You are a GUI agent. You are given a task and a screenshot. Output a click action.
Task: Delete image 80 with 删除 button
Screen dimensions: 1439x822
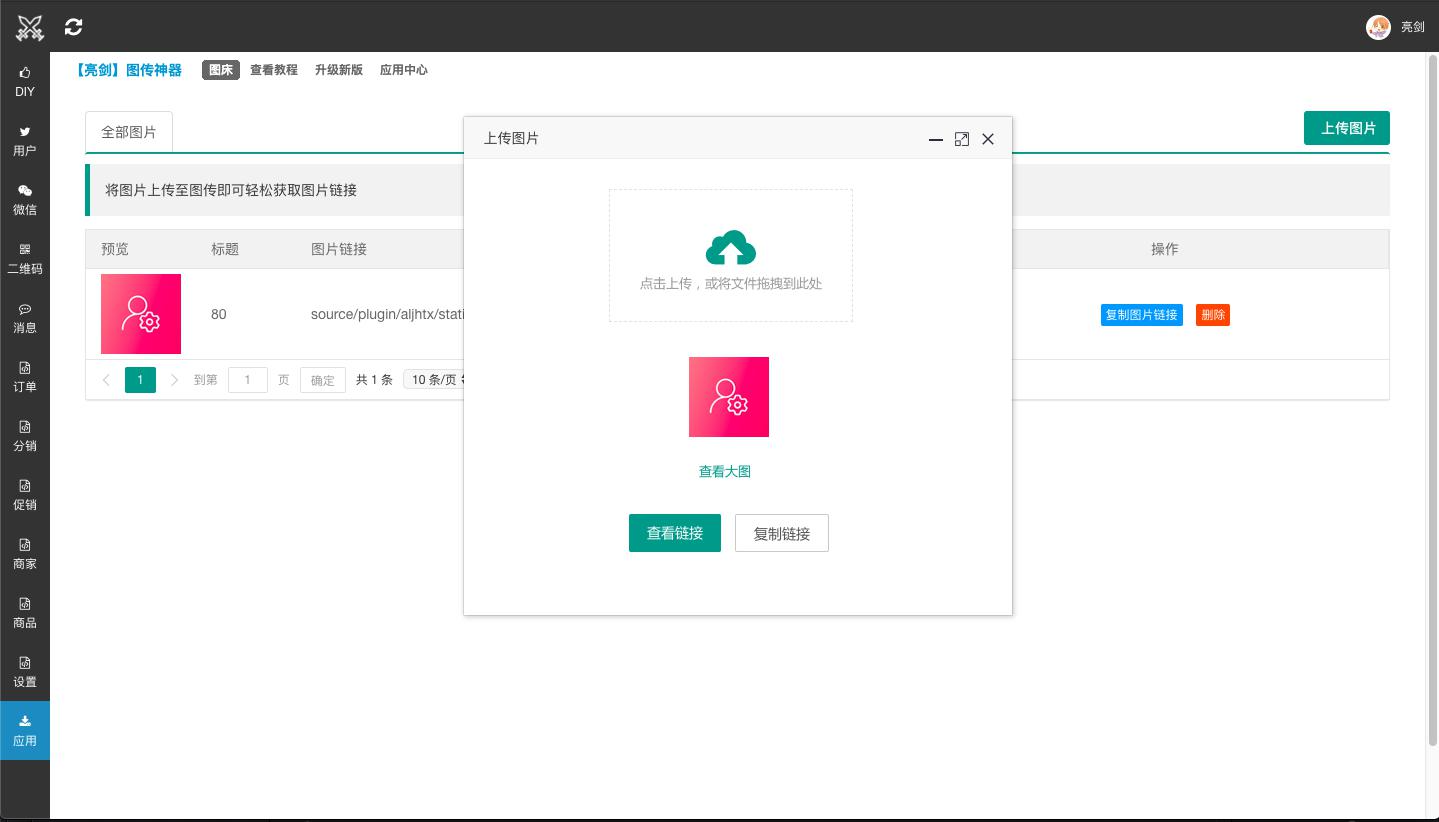1213,315
